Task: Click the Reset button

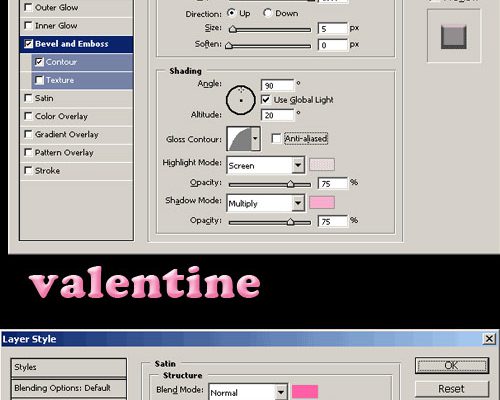Action: pyautogui.click(x=452, y=389)
